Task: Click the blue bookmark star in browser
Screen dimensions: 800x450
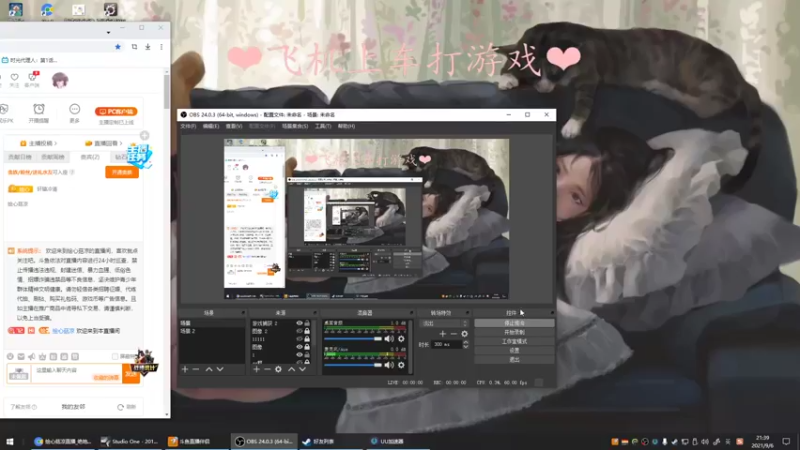Action: pos(118,46)
